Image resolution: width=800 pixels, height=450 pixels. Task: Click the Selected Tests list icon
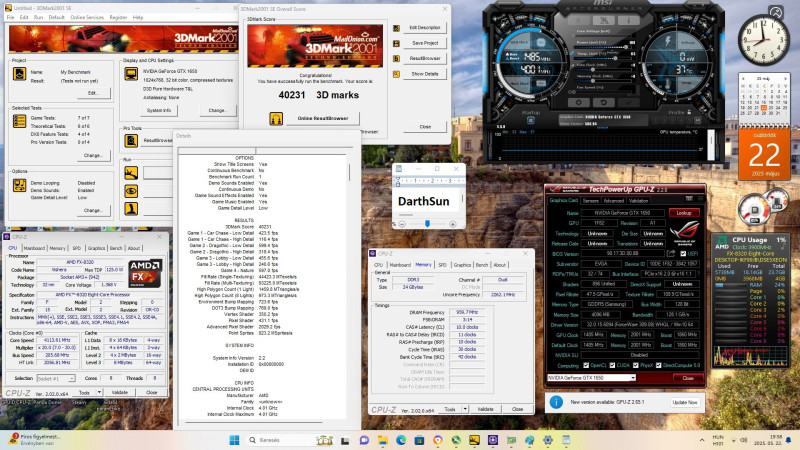pos(19,121)
